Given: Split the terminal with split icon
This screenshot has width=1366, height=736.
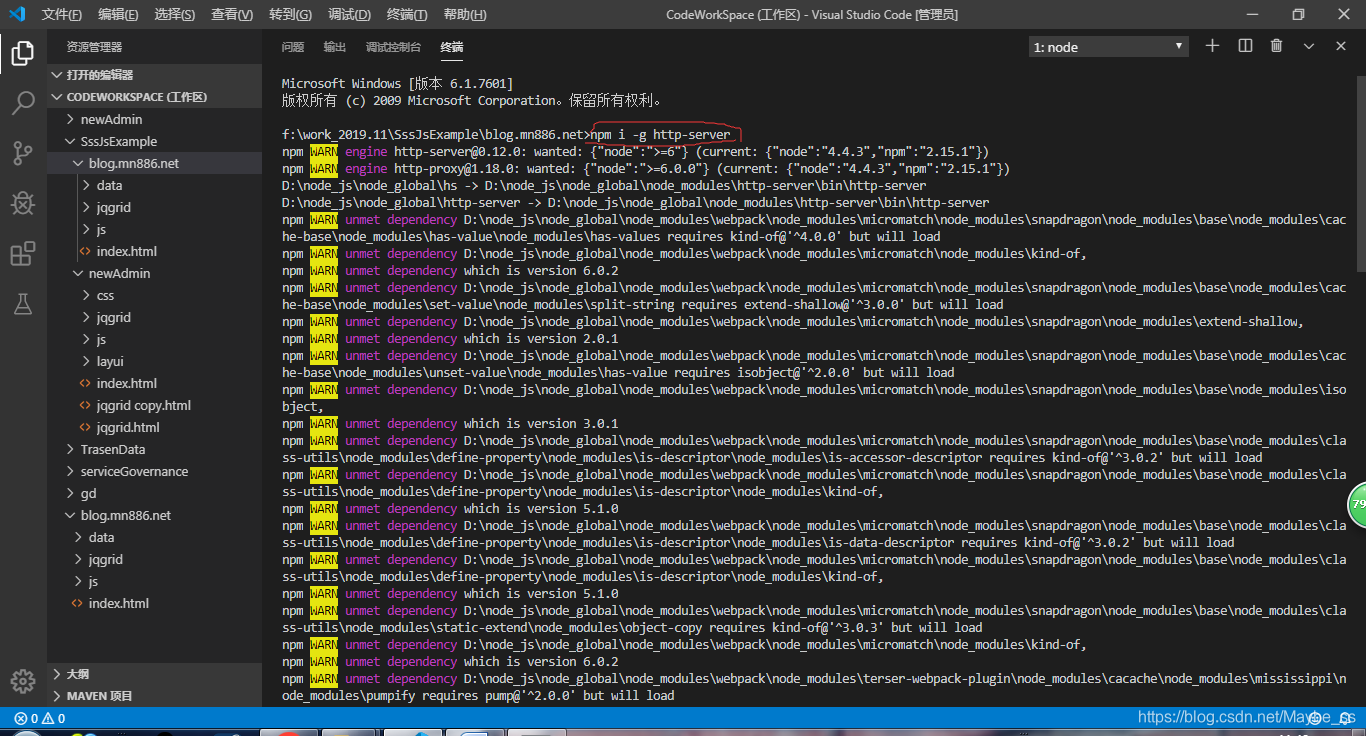Looking at the screenshot, I should point(1245,46).
